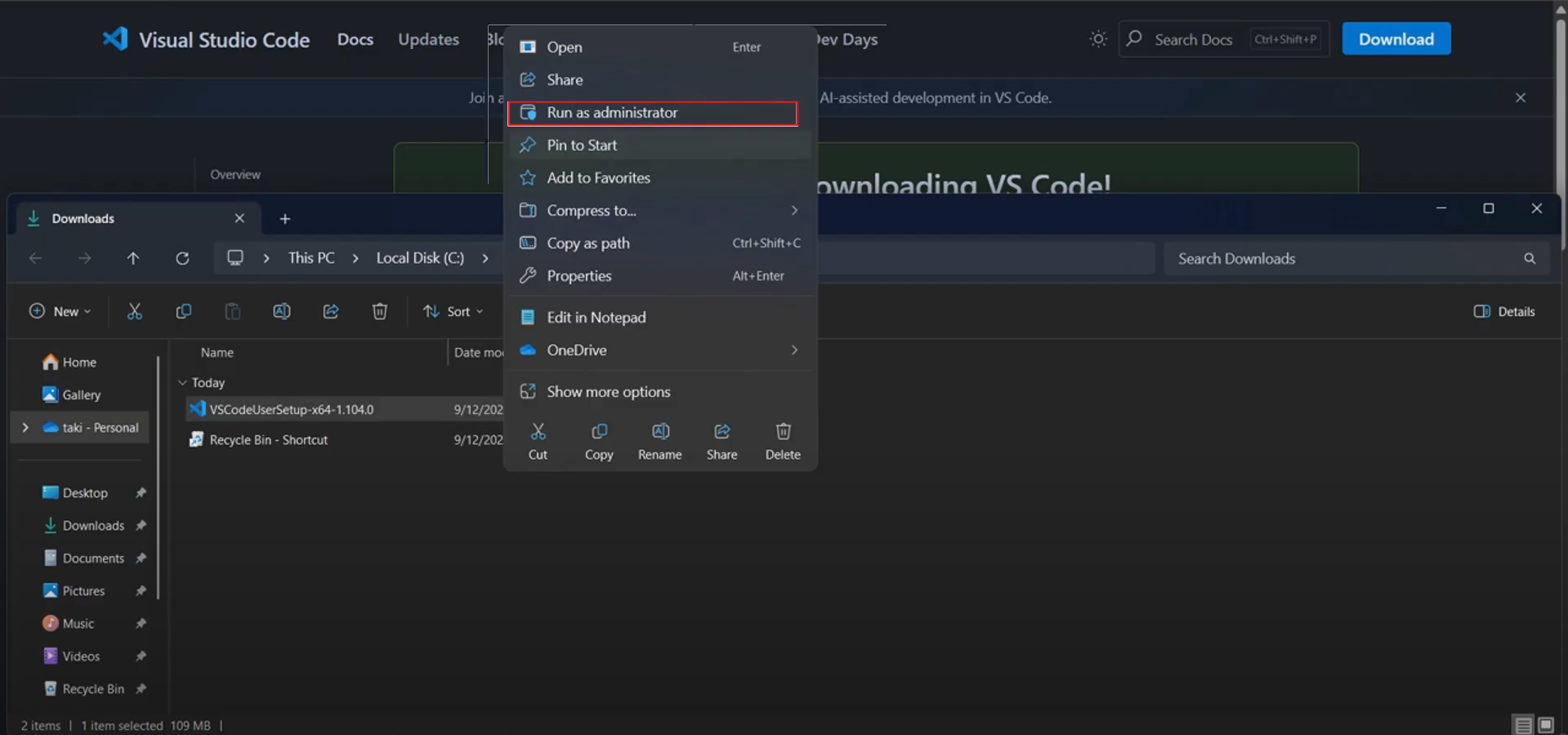The height and width of the screenshot is (735, 1568).
Task: Expand the Compress to submenu
Action: click(793, 210)
